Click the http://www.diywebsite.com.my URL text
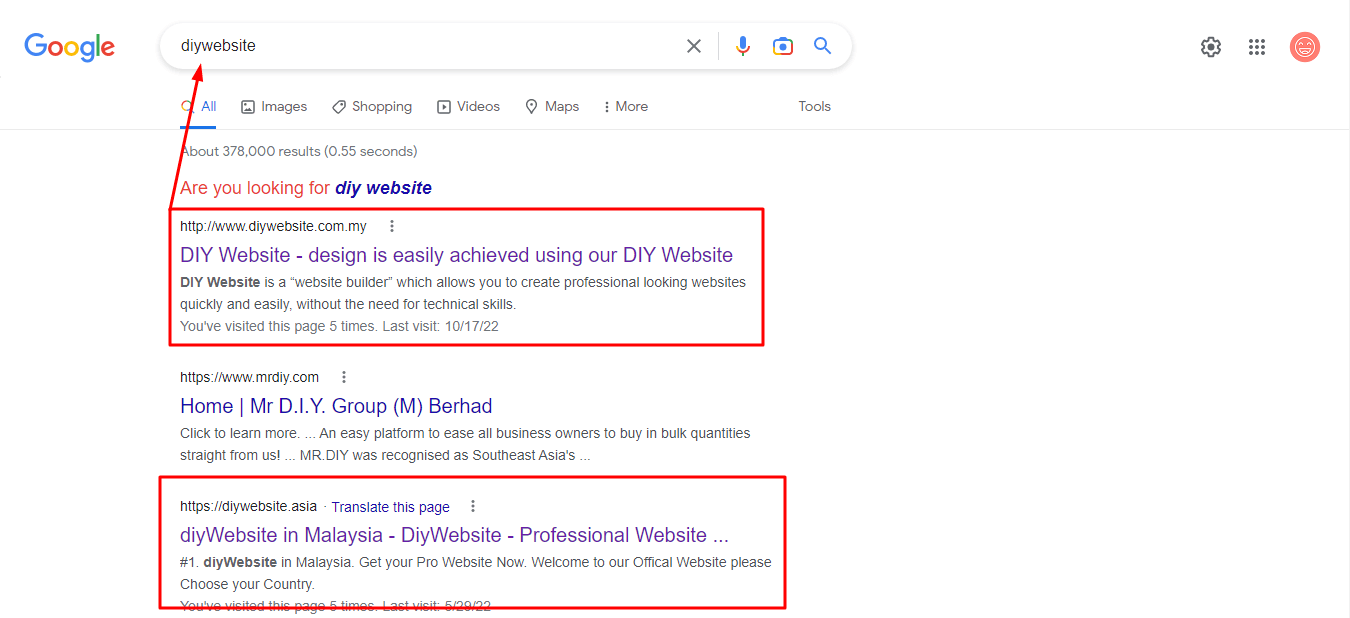1350x618 pixels. coord(273,226)
